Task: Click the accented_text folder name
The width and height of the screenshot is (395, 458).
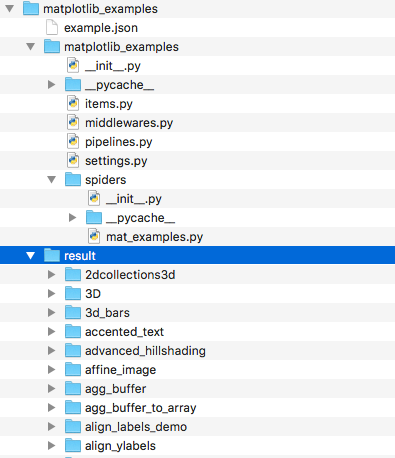Action: pos(124,332)
